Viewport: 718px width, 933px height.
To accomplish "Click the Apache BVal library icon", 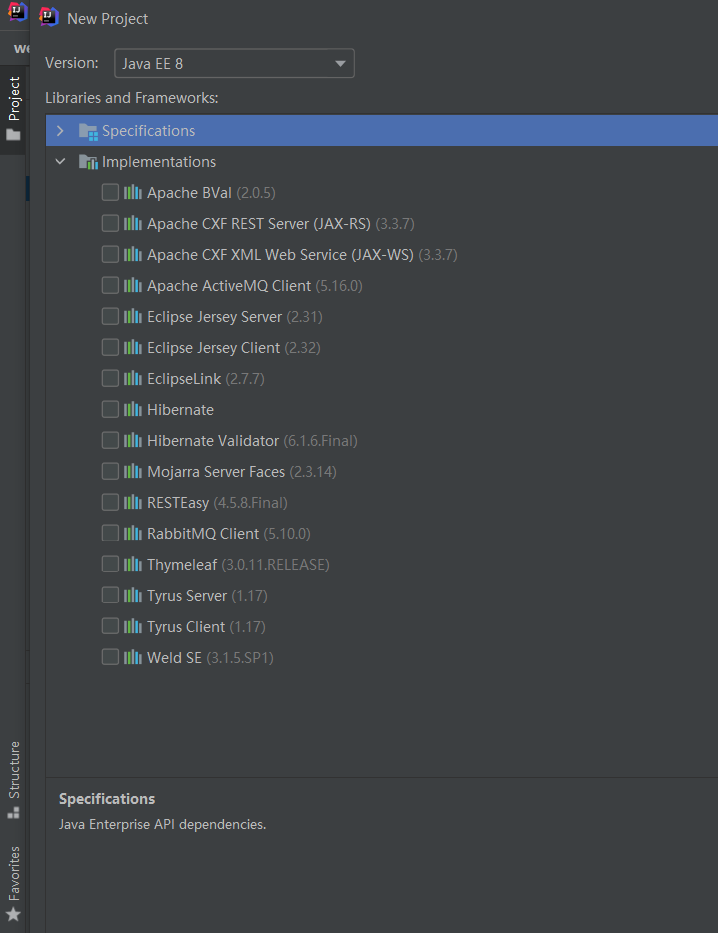I will pos(133,192).
